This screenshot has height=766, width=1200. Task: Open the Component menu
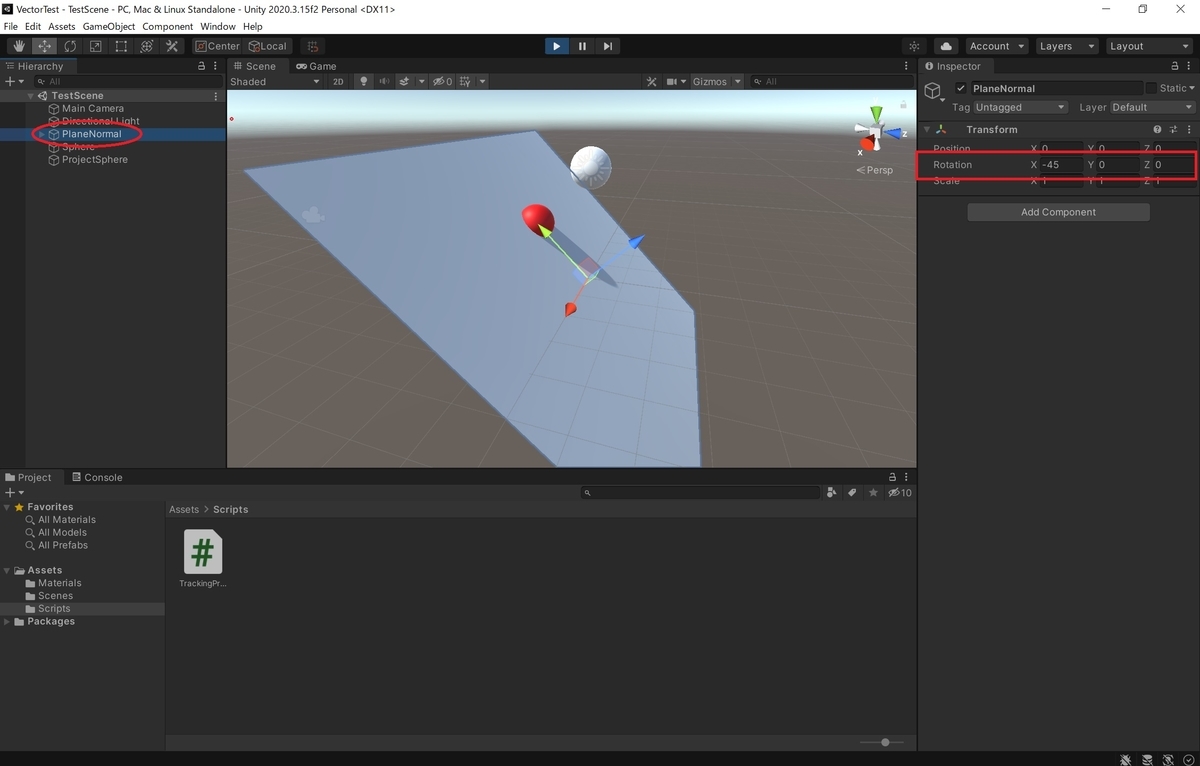click(168, 26)
